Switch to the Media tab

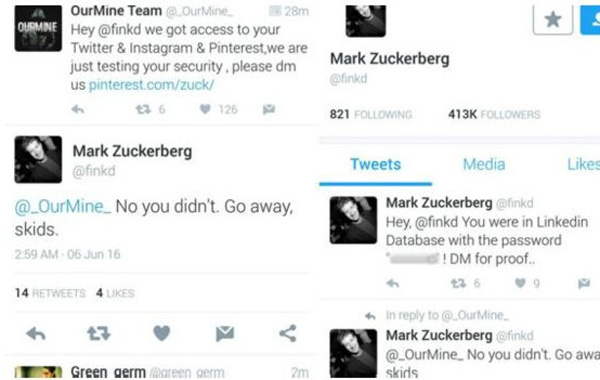484,165
